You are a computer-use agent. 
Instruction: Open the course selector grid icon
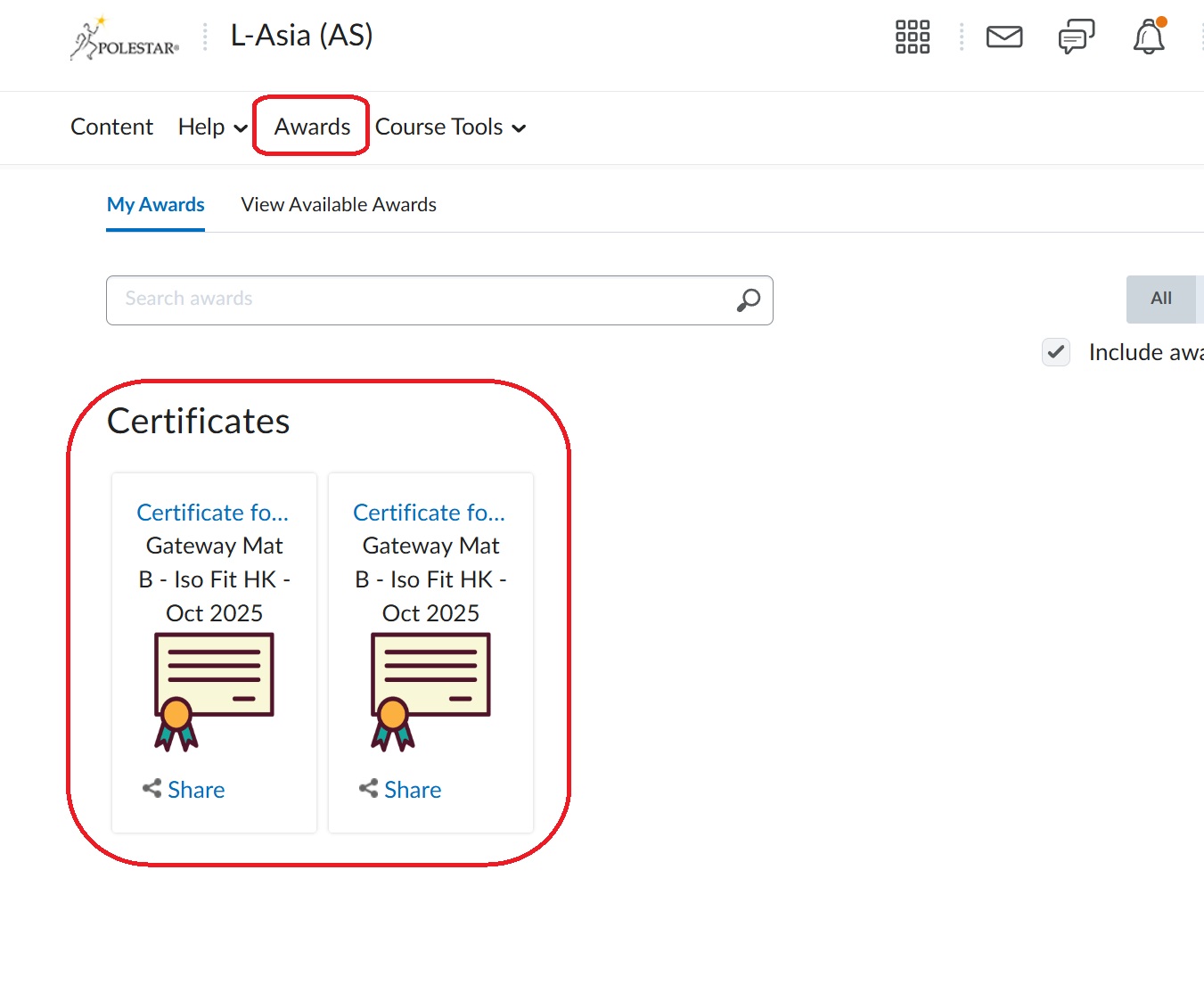click(912, 37)
